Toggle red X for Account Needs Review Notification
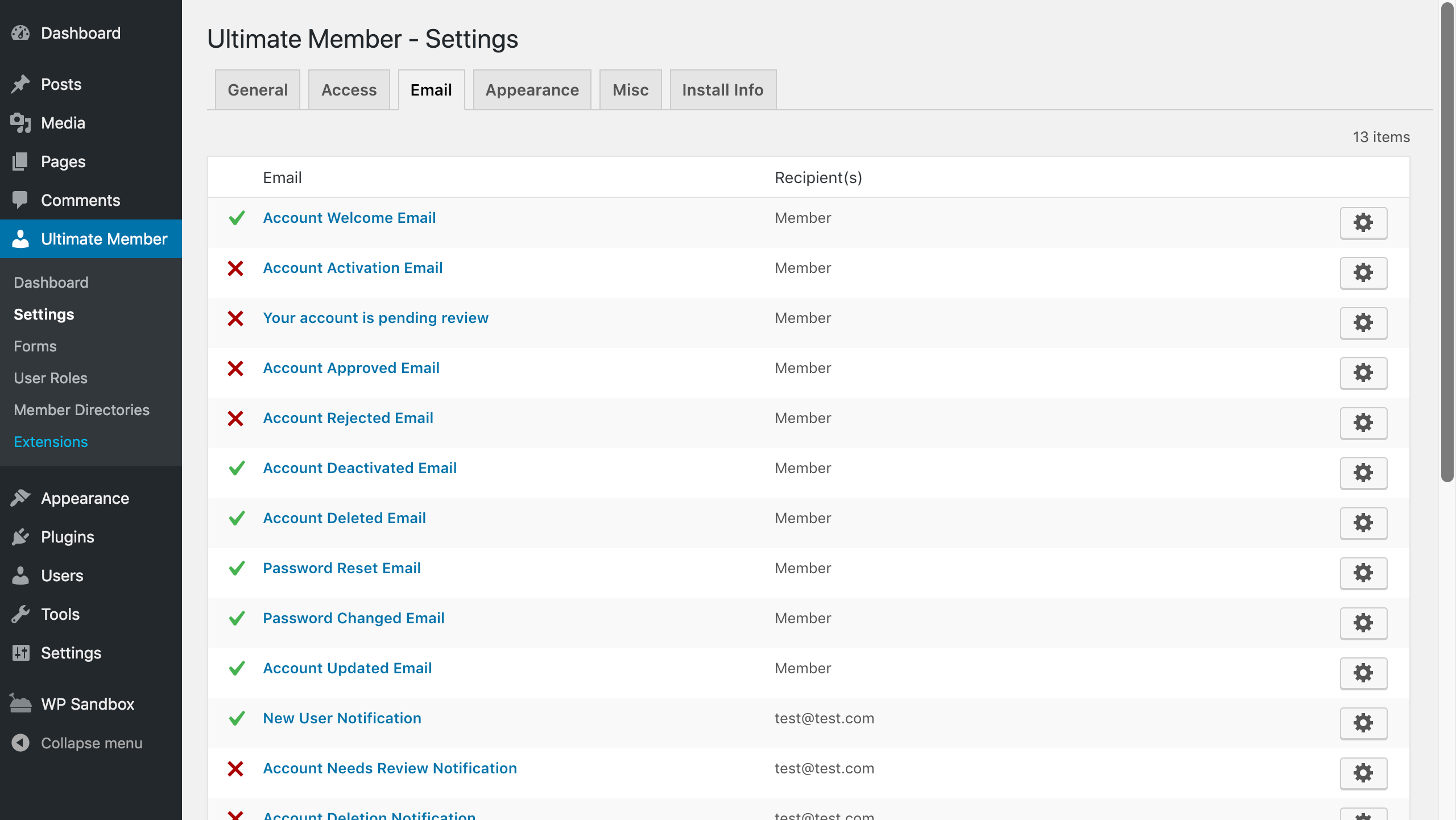The height and width of the screenshot is (820, 1456). 235,769
